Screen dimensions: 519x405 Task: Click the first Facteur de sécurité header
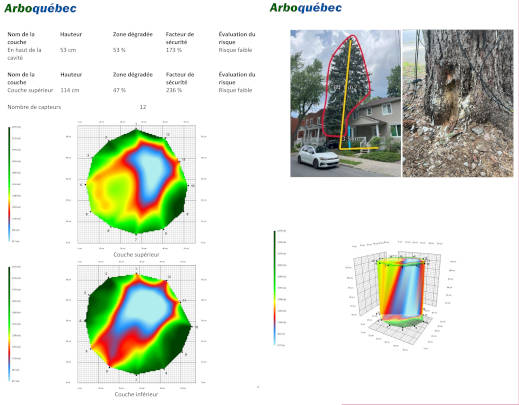click(x=180, y=38)
